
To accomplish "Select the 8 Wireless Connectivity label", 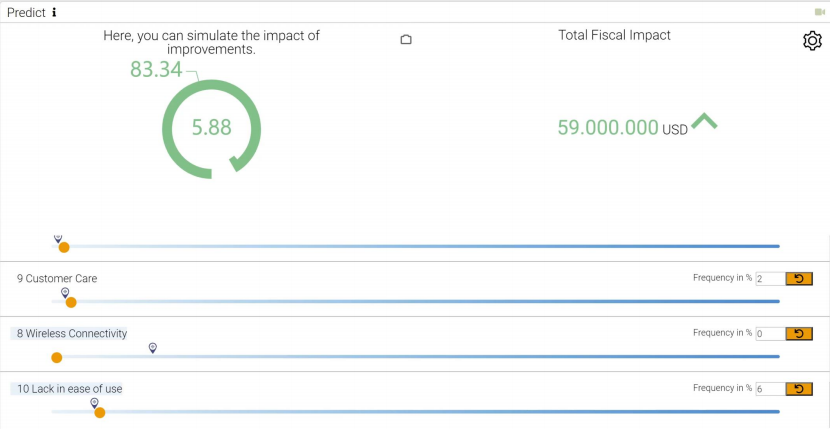I will coord(71,334).
